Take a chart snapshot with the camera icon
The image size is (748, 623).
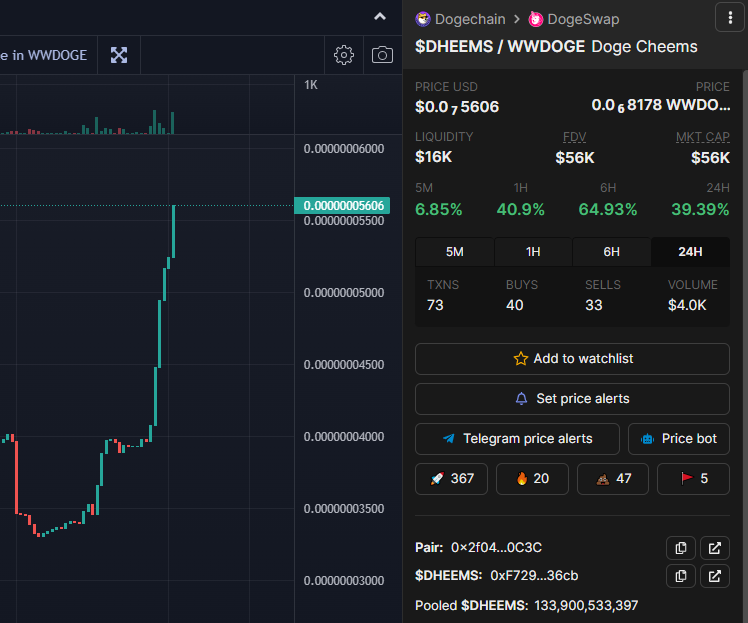(x=382, y=55)
